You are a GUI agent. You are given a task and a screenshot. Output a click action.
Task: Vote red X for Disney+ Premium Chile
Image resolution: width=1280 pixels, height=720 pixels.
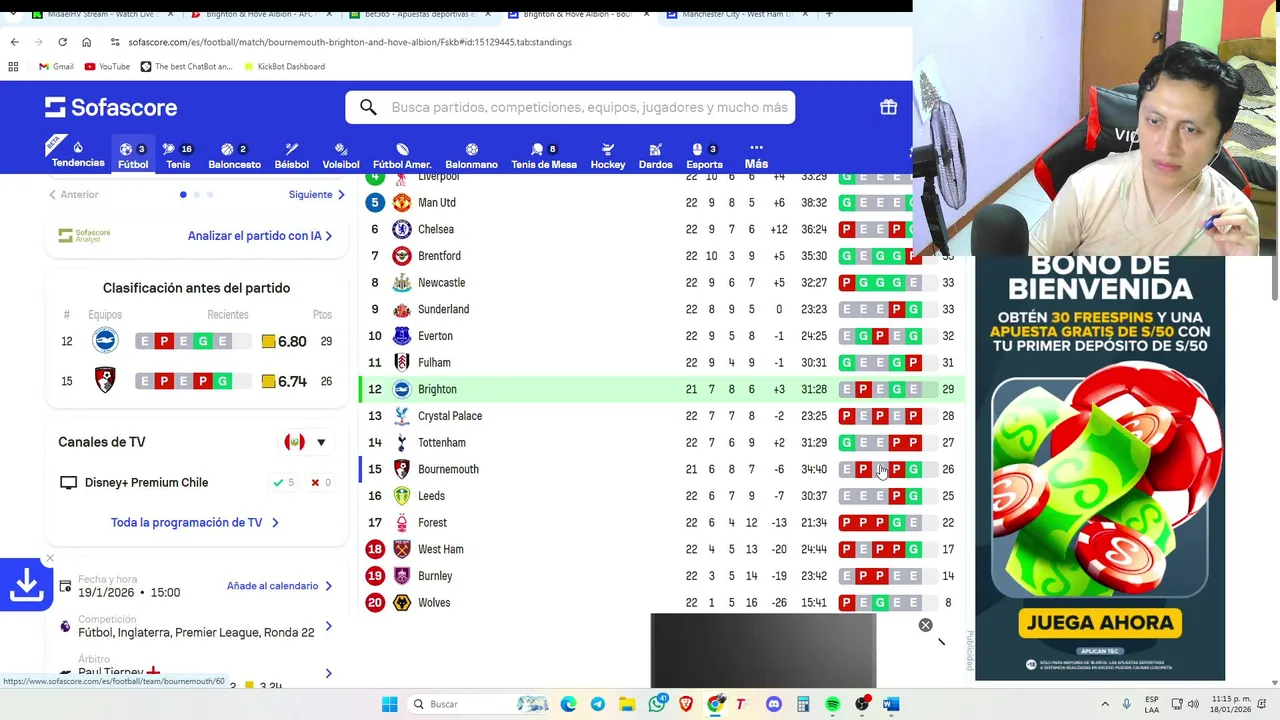click(321, 482)
